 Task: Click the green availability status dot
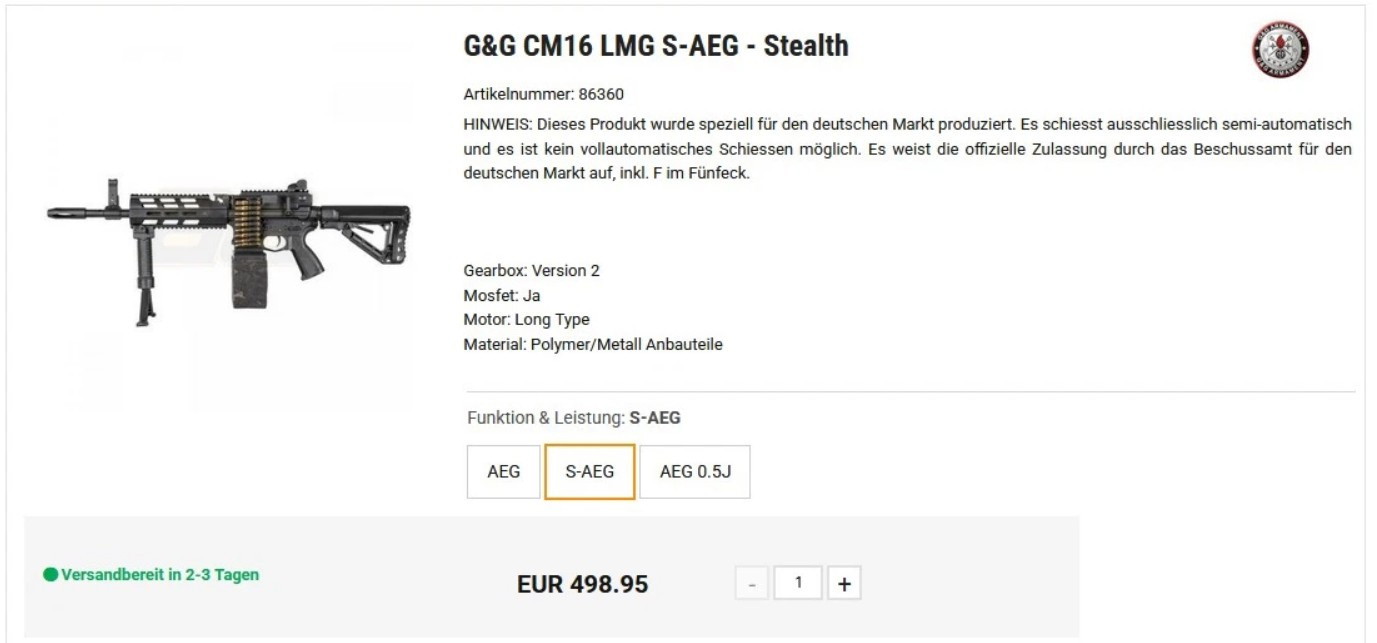coord(50,575)
